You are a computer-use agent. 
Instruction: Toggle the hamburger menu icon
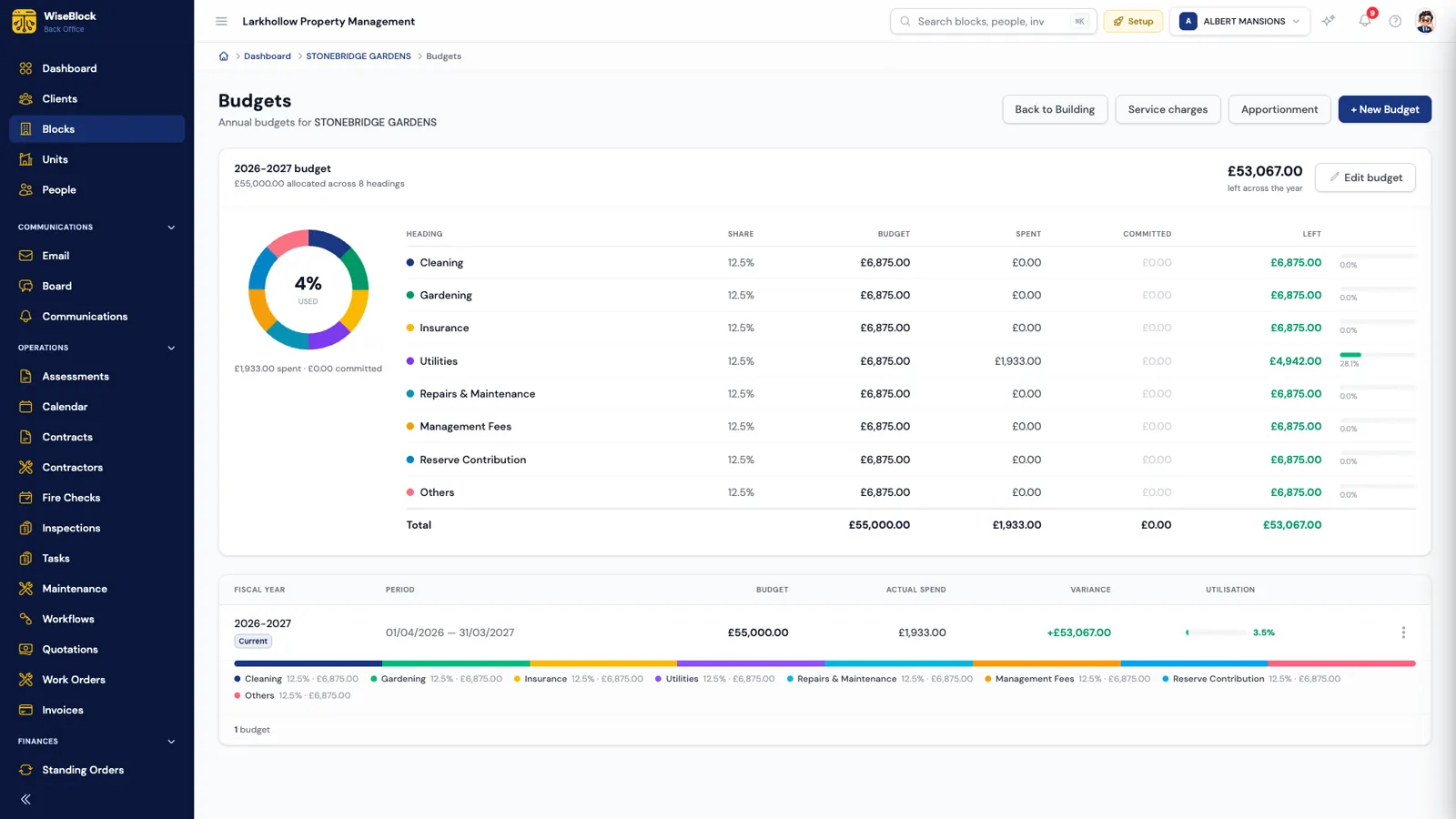click(x=221, y=21)
